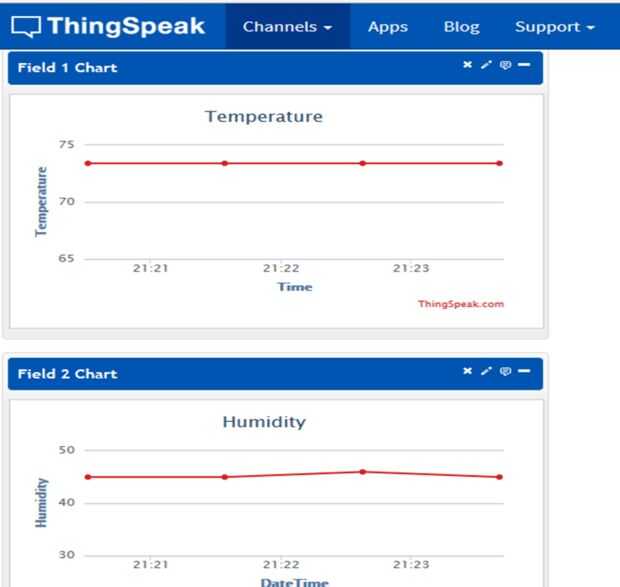The width and height of the screenshot is (620, 587).
Task: Open the Channels dropdown menu
Action: [286, 27]
